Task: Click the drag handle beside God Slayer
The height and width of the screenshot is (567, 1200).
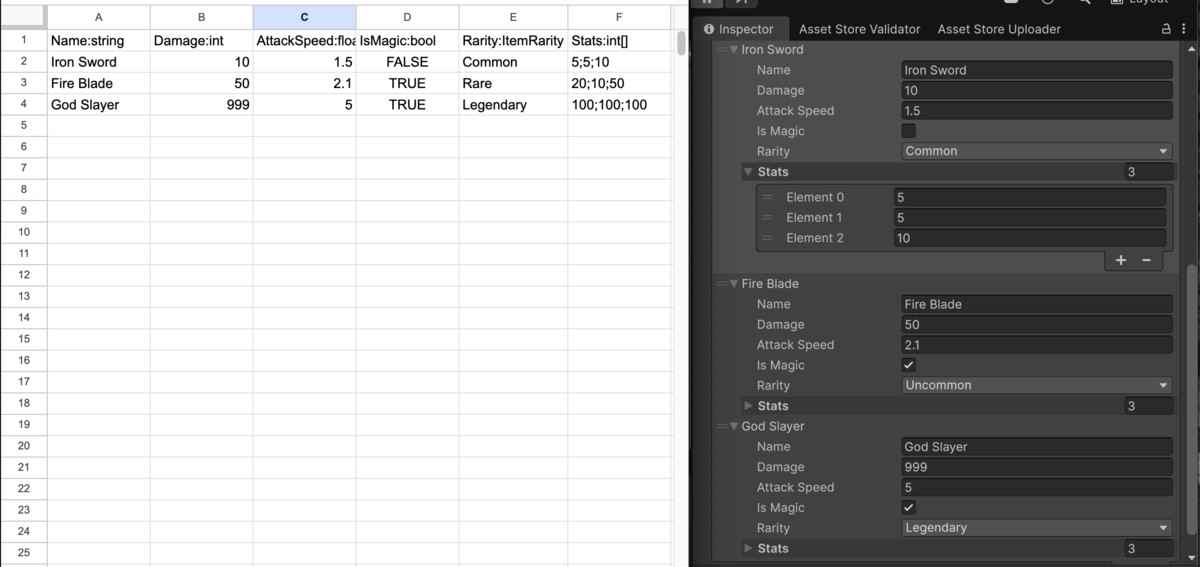Action: (722, 427)
